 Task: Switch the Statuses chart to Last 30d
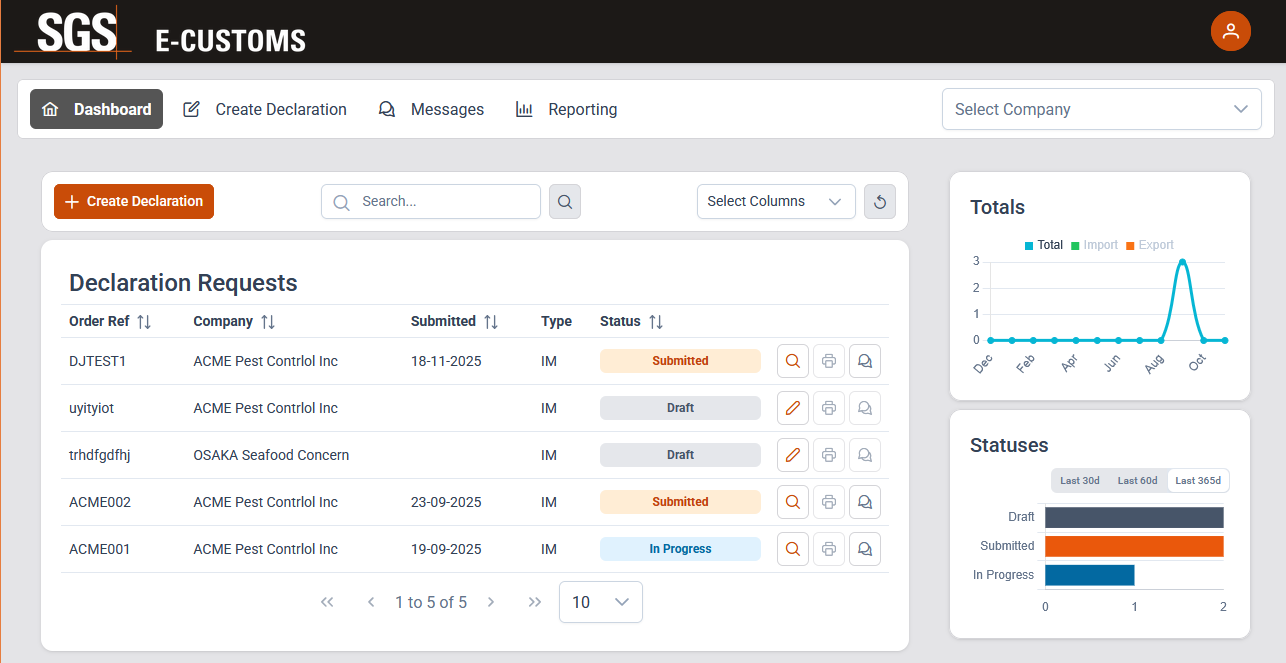[x=1079, y=481]
